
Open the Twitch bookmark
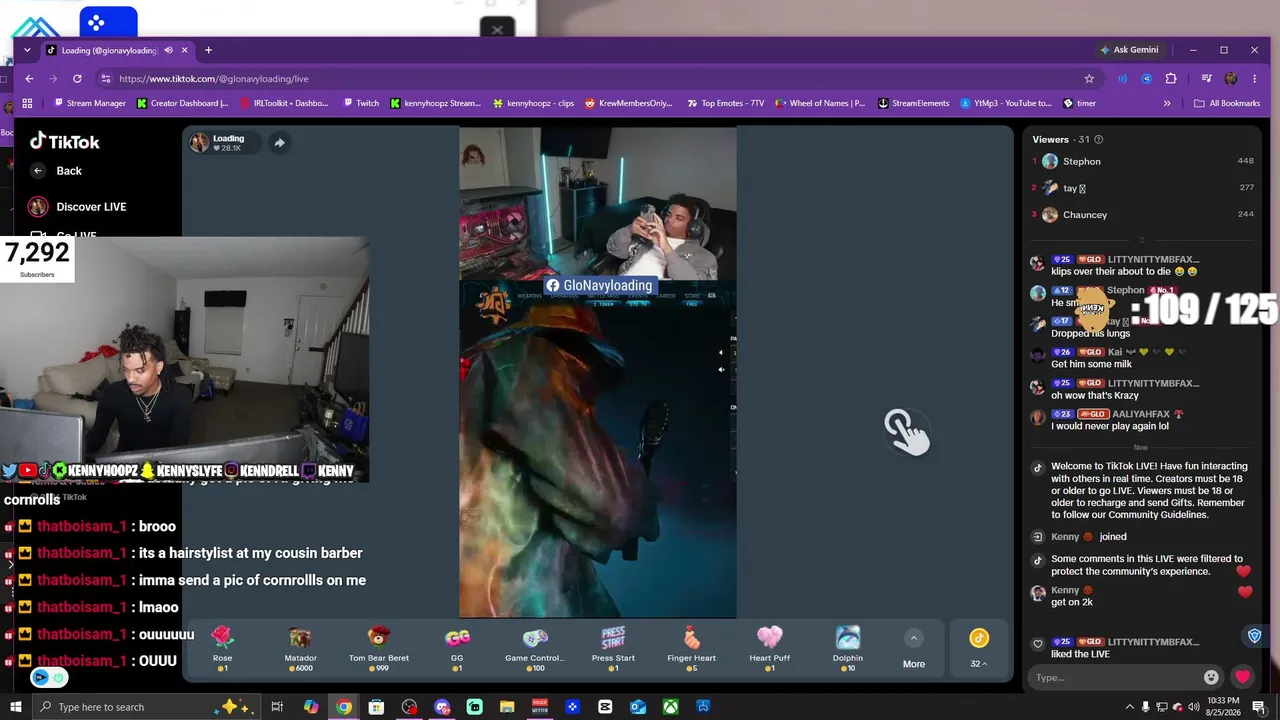pyautogui.click(x=361, y=103)
